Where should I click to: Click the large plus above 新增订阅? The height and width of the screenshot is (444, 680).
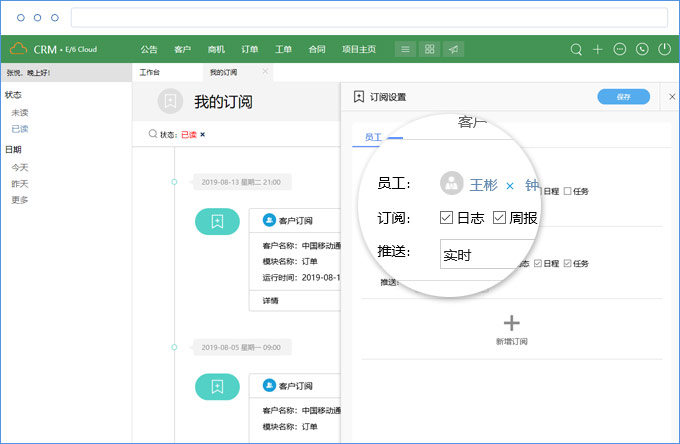(511, 322)
